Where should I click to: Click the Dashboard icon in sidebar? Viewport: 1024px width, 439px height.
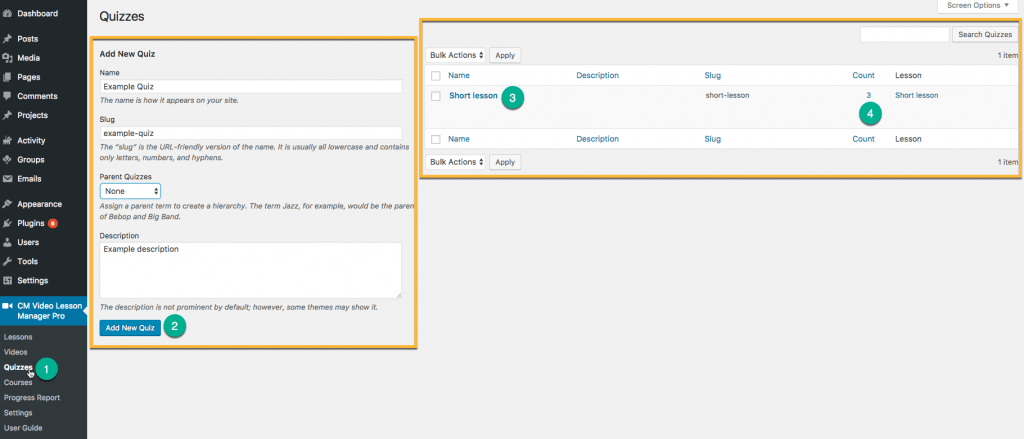tap(8, 13)
